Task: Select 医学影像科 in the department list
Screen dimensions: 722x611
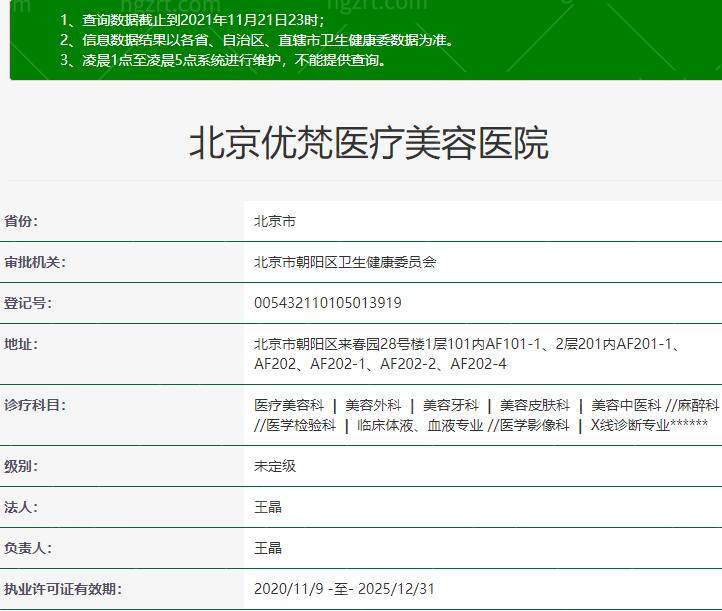Action: click(x=535, y=425)
